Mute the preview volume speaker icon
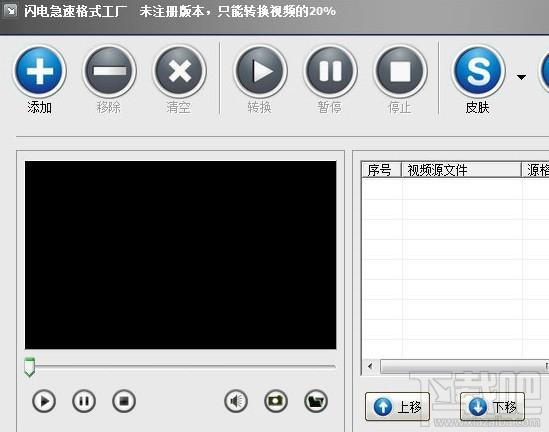Viewport: 549px width, 432px height. pos(236,401)
